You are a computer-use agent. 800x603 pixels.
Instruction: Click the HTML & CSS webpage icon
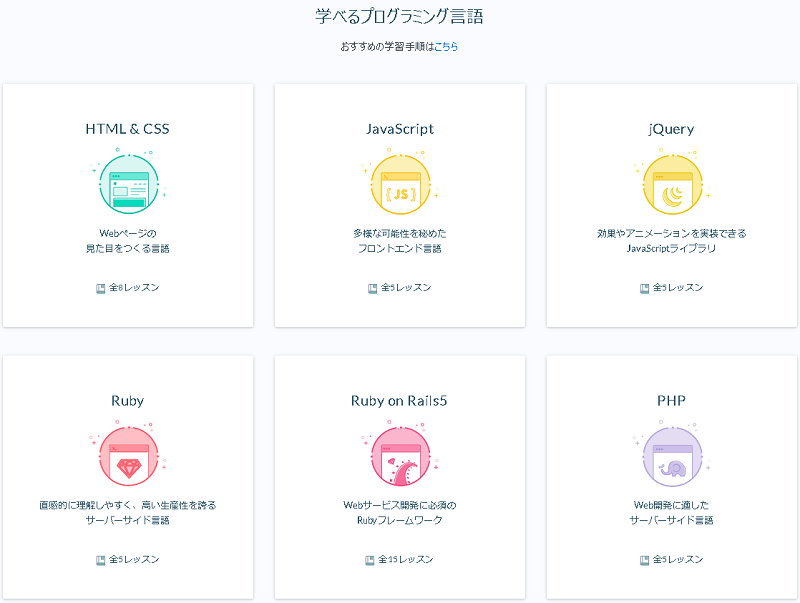tap(129, 184)
